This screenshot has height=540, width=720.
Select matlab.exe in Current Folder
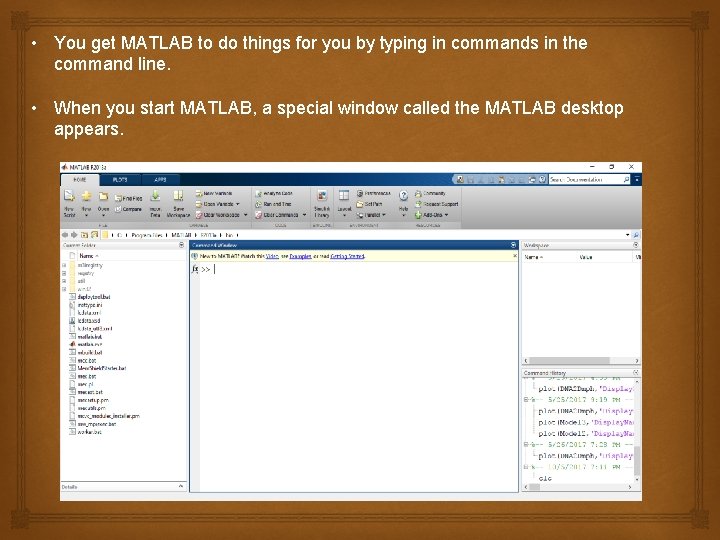[90, 344]
